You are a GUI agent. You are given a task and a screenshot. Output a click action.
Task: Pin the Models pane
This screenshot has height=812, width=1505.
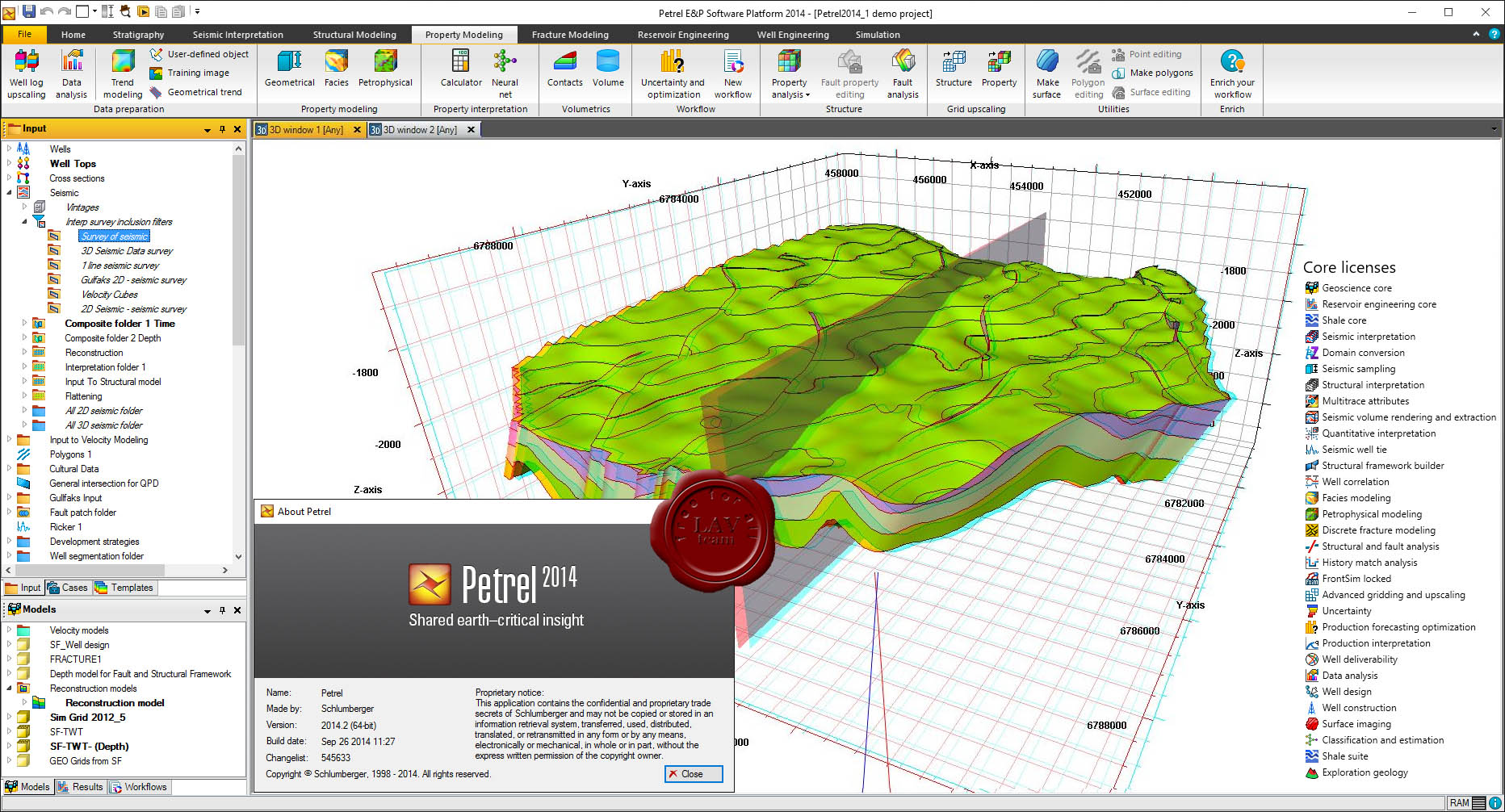click(x=222, y=610)
